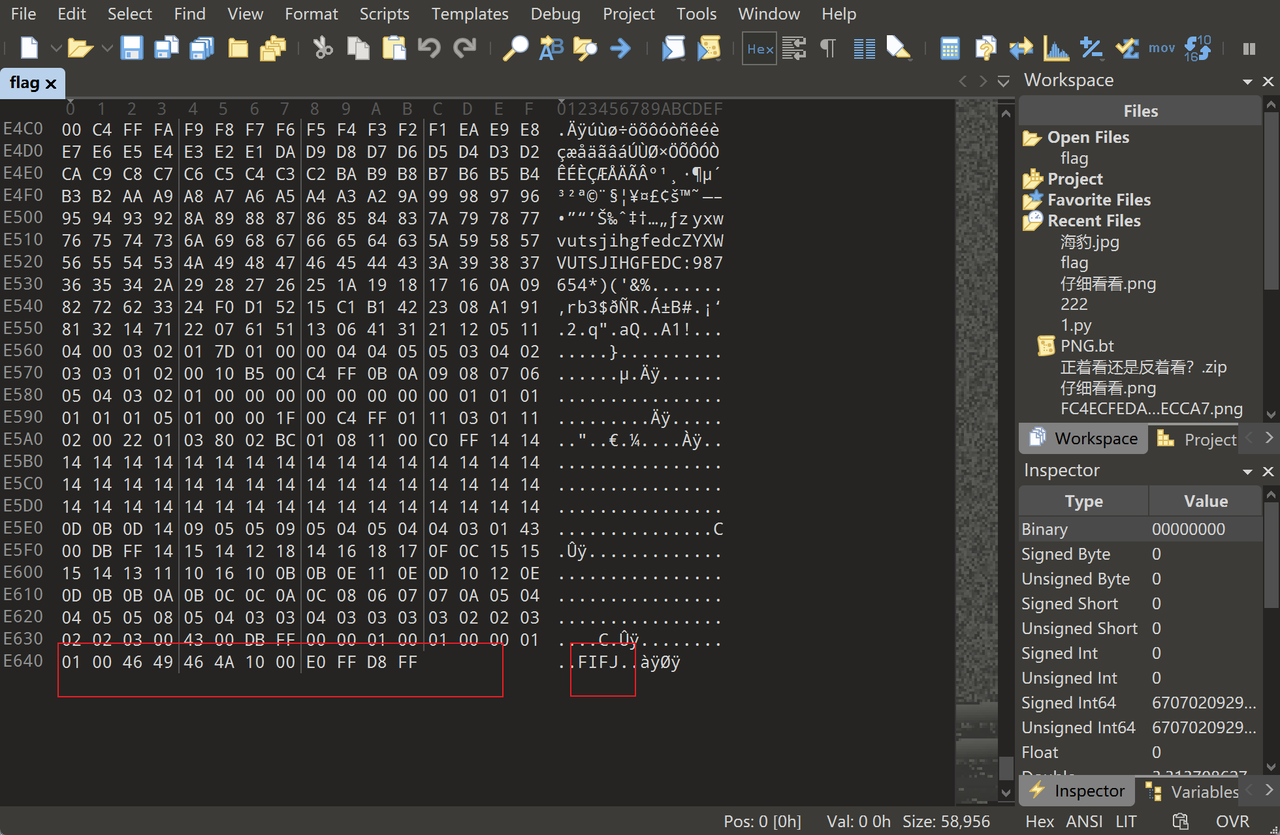The height and width of the screenshot is (835, 1280).
Task: Toggle LIT endianness in the status bar
Action: point(1126,821)
